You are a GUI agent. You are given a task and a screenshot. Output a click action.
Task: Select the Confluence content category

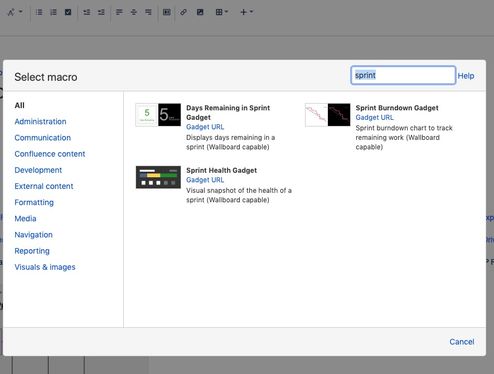[x=50, y=154]
